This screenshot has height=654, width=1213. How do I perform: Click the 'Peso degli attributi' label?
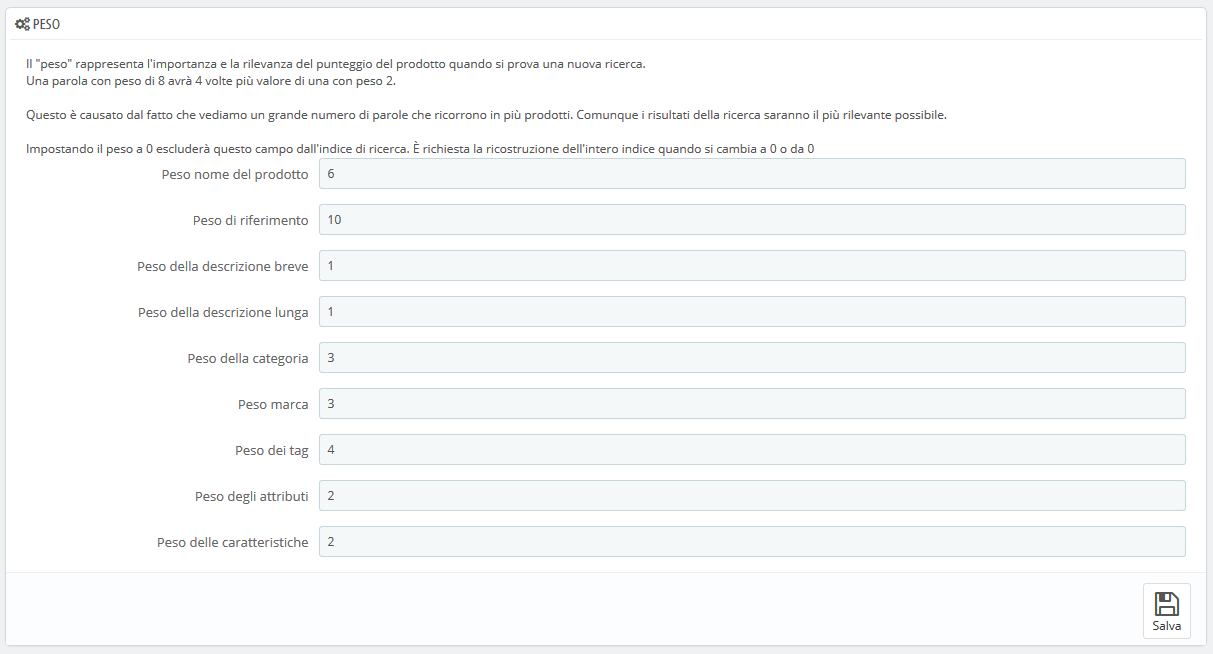pos(252,496)
